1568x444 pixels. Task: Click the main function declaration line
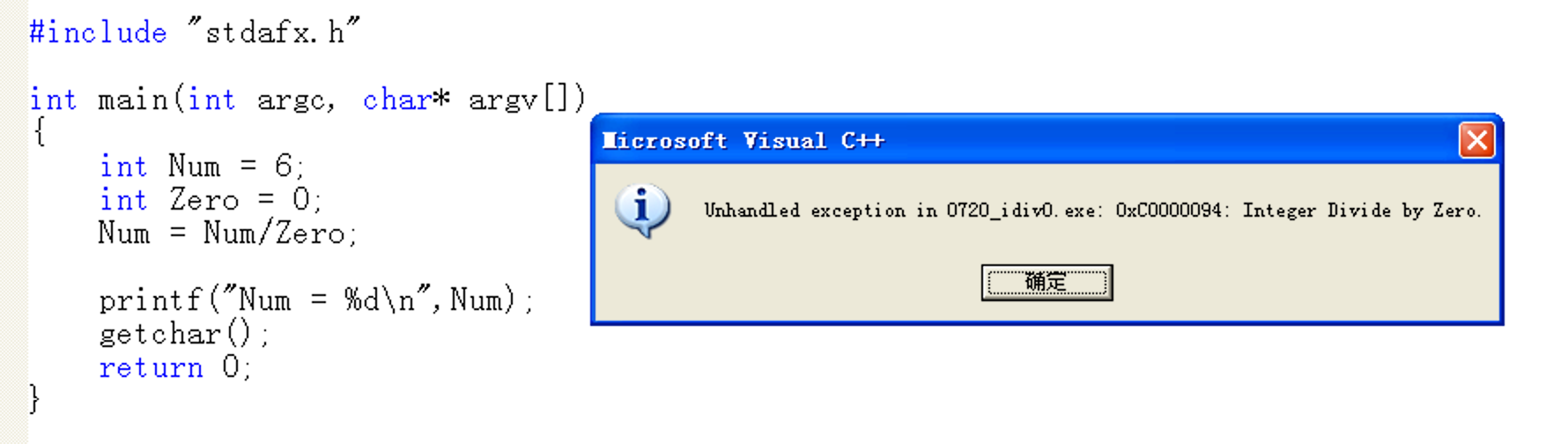(x=307, y=100)
